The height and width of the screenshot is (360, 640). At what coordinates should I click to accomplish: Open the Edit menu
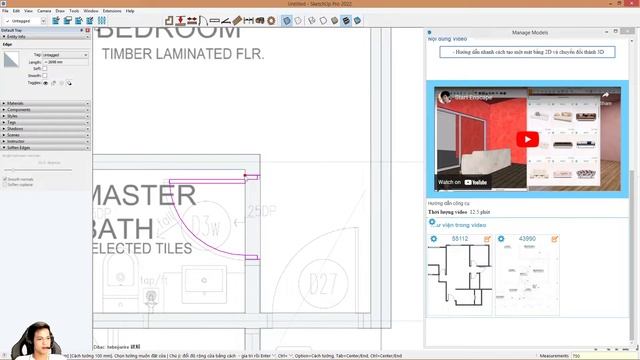(x=16, y=11)
